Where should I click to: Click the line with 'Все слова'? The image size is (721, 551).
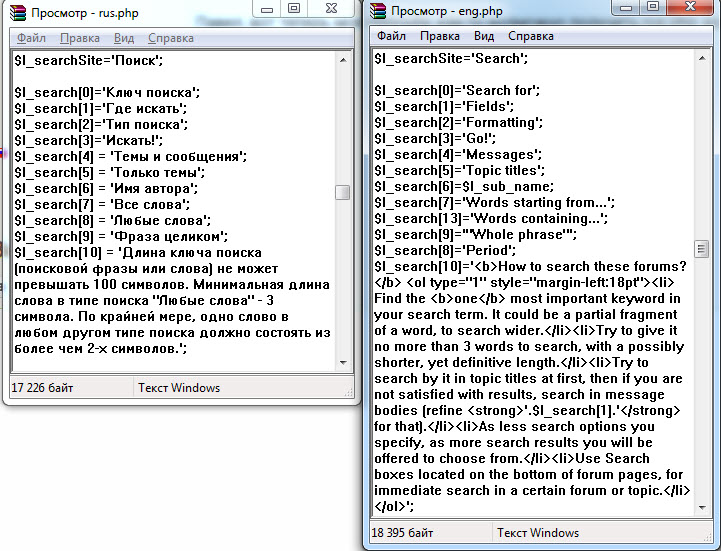click(x=102, y=204)
